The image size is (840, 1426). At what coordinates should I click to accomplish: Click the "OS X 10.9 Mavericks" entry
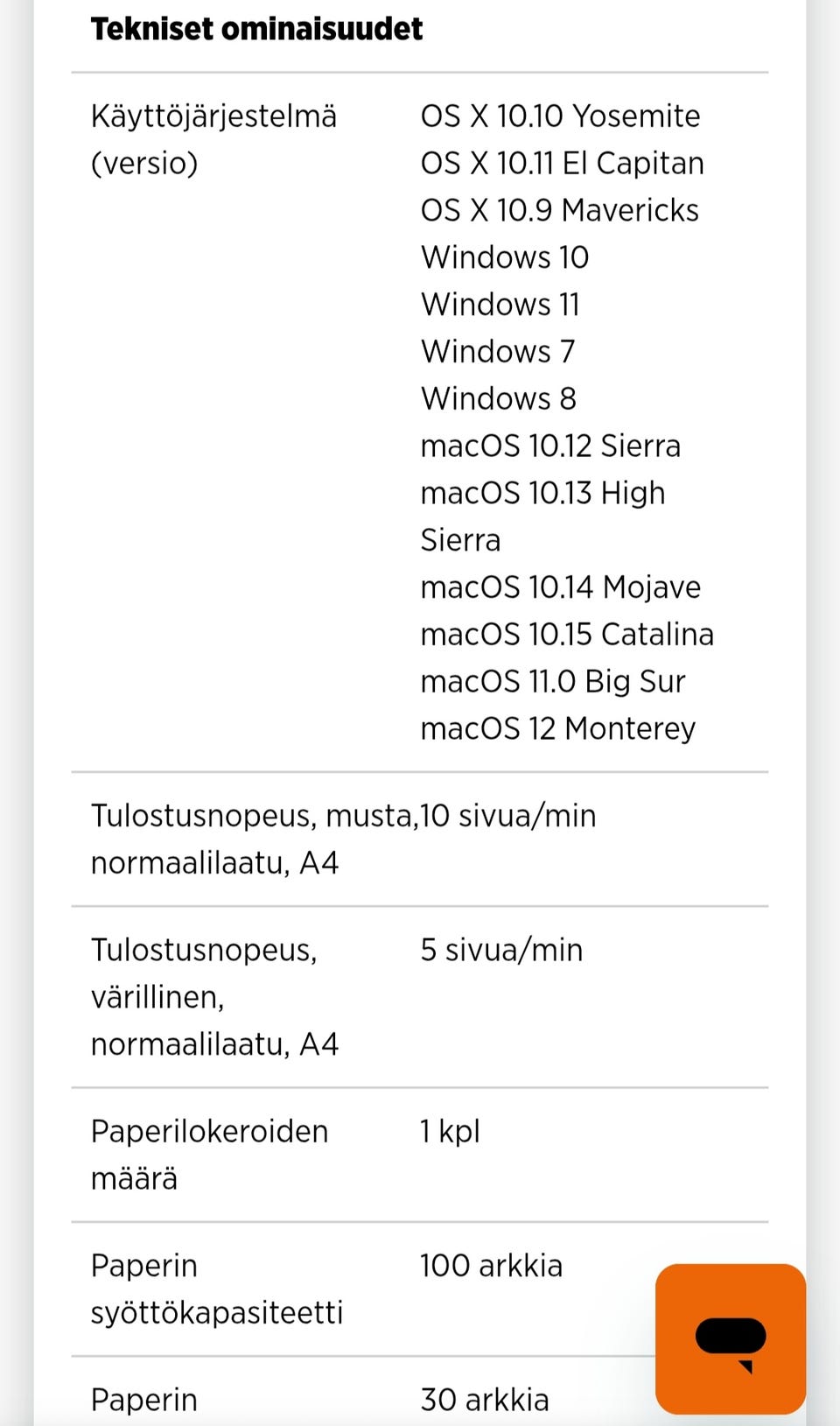click(x=559, y=210)
